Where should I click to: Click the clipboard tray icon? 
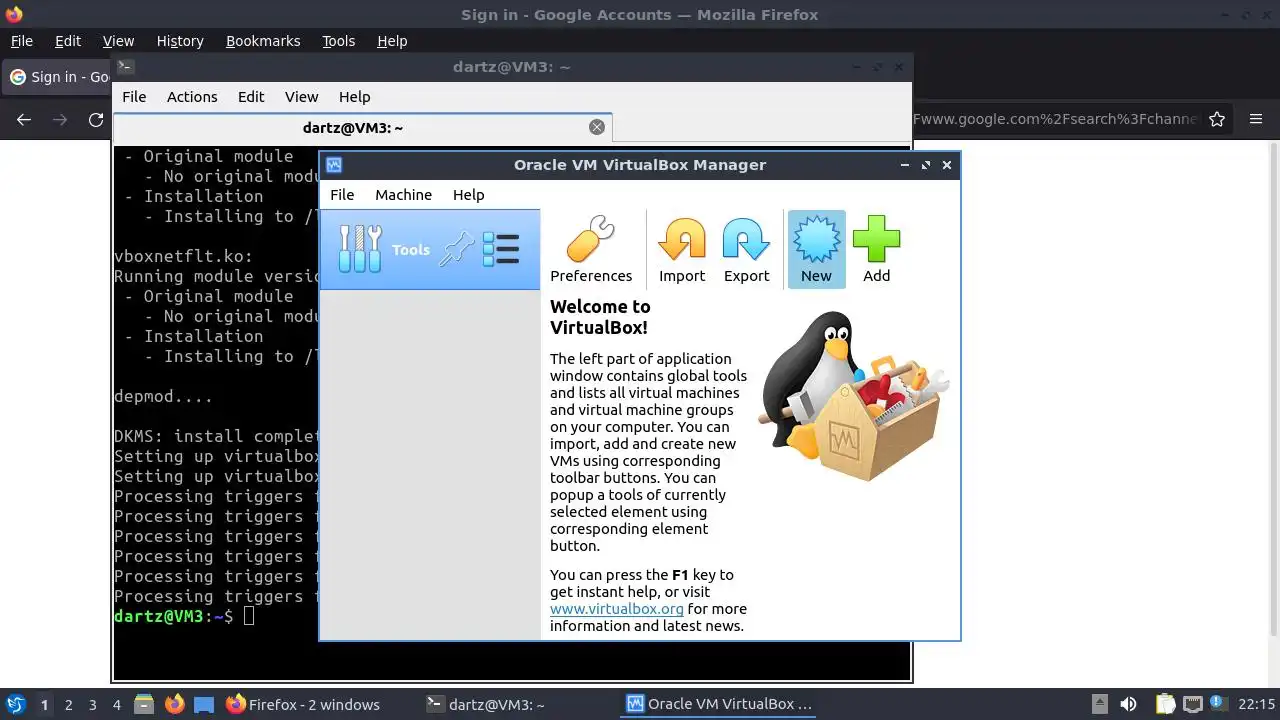pyautogui.click(x=1165, y=704)
